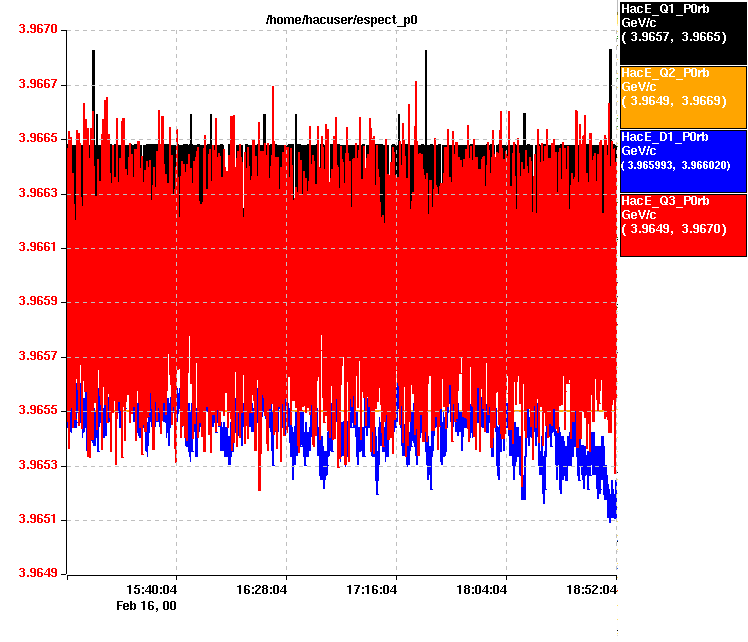Select the HacE_Q3_P0rb red legend entry
Image resolution: width=748 pixels, height=642 pixels.
pos(683,225)
